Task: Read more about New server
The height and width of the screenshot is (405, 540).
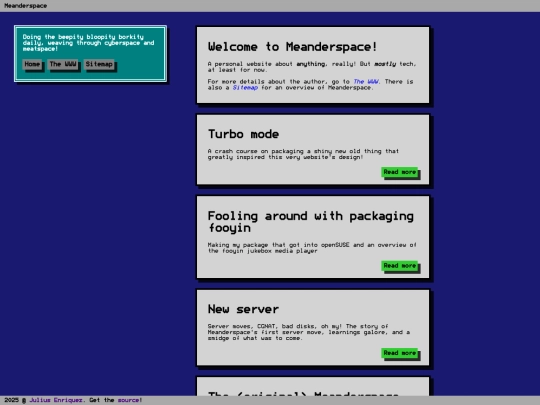Action: [400, 353]
